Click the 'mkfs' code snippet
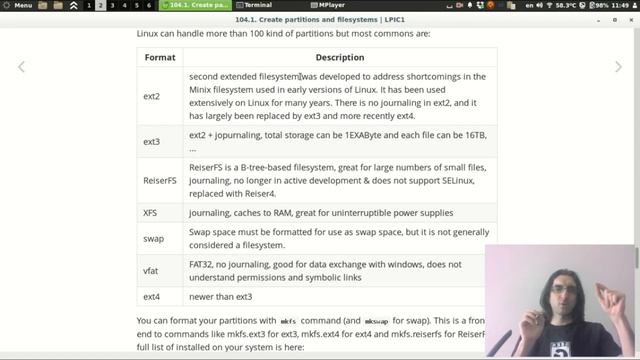The image size is (640, 360). point(288,321)
